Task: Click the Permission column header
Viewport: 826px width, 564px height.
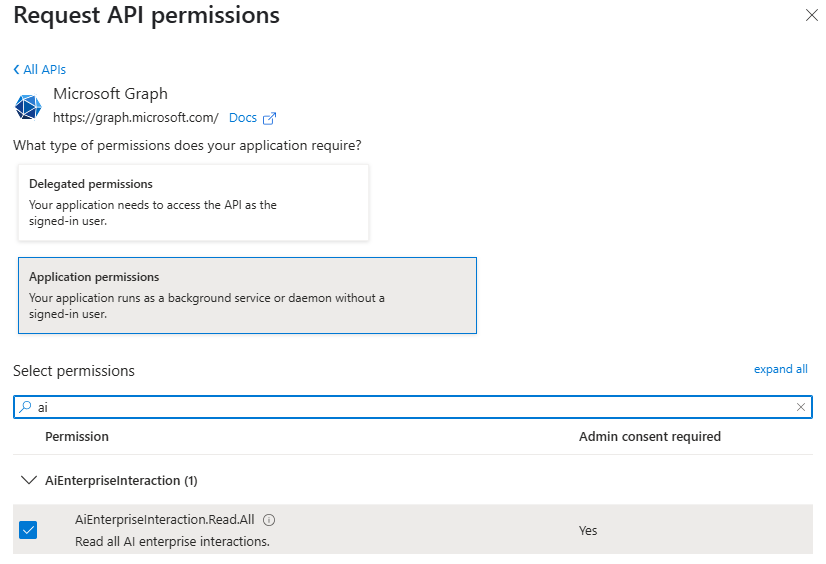Action: click(77, 436)
